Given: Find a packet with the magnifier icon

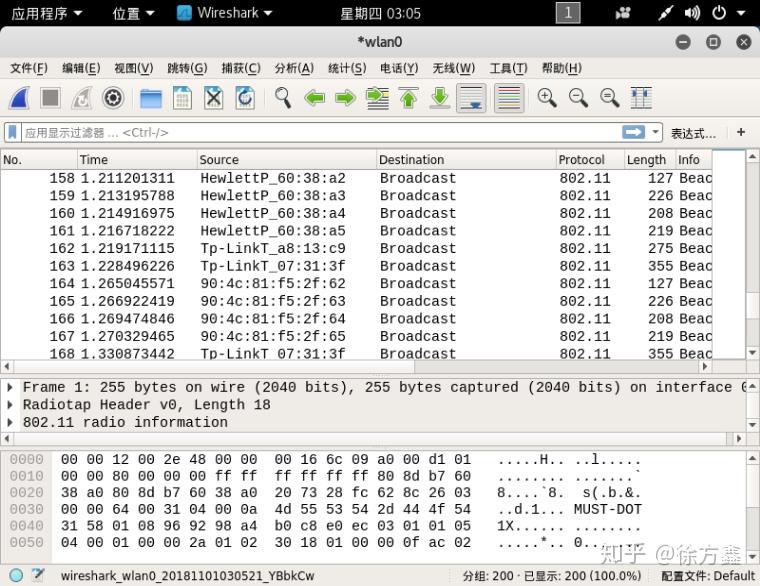Looking at the screenshot, I should tap(283, 98).
